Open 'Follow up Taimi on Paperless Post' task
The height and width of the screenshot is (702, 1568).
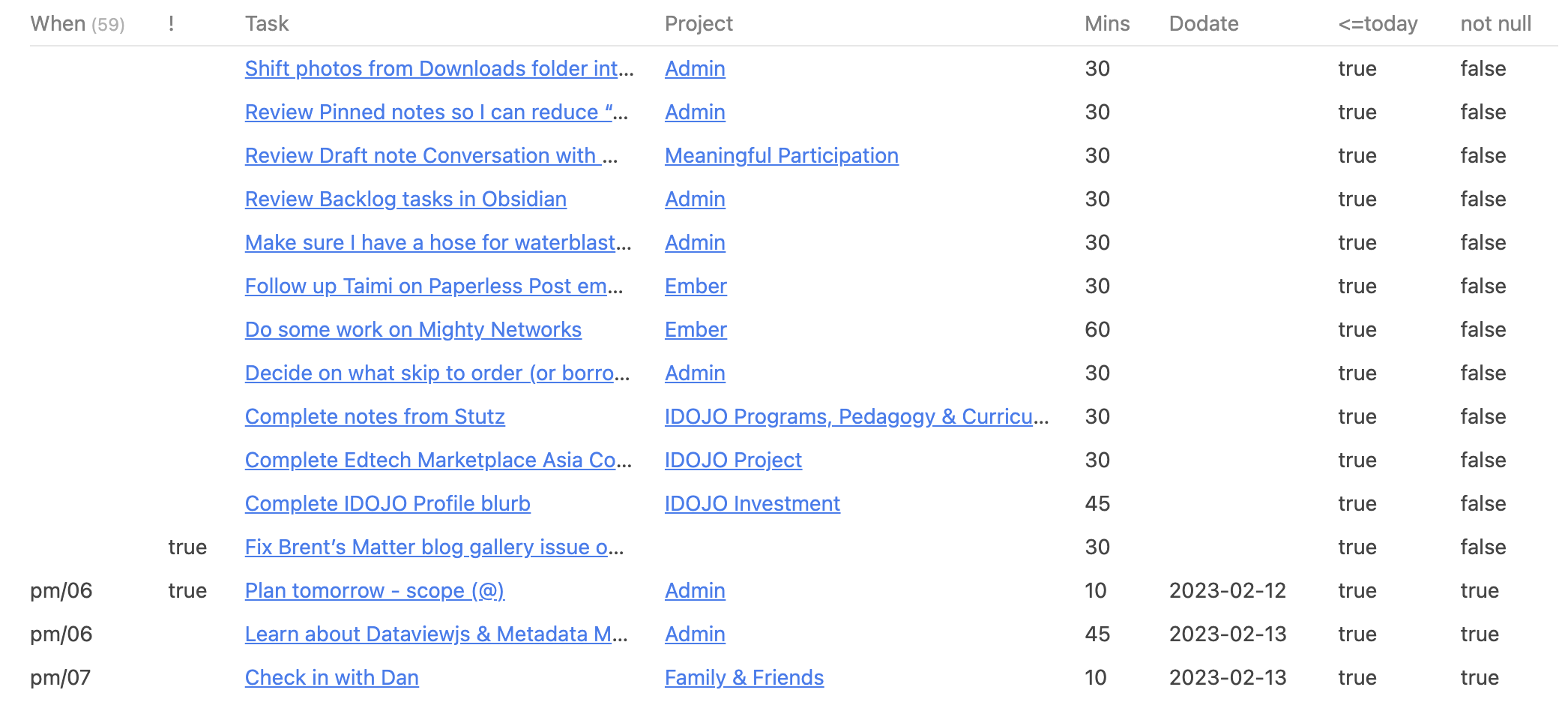(434, 286)
